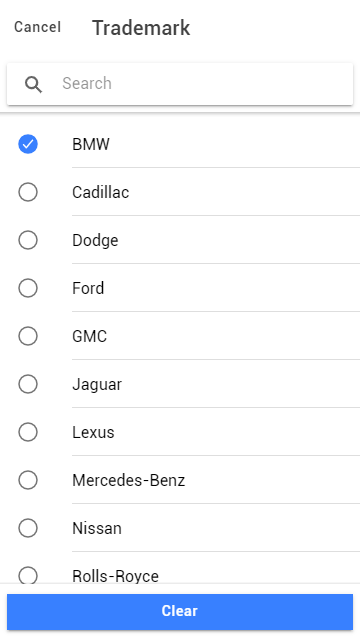360x640 pixels.
Task: Click the Cadillac text label
Action: click(100, 192)
